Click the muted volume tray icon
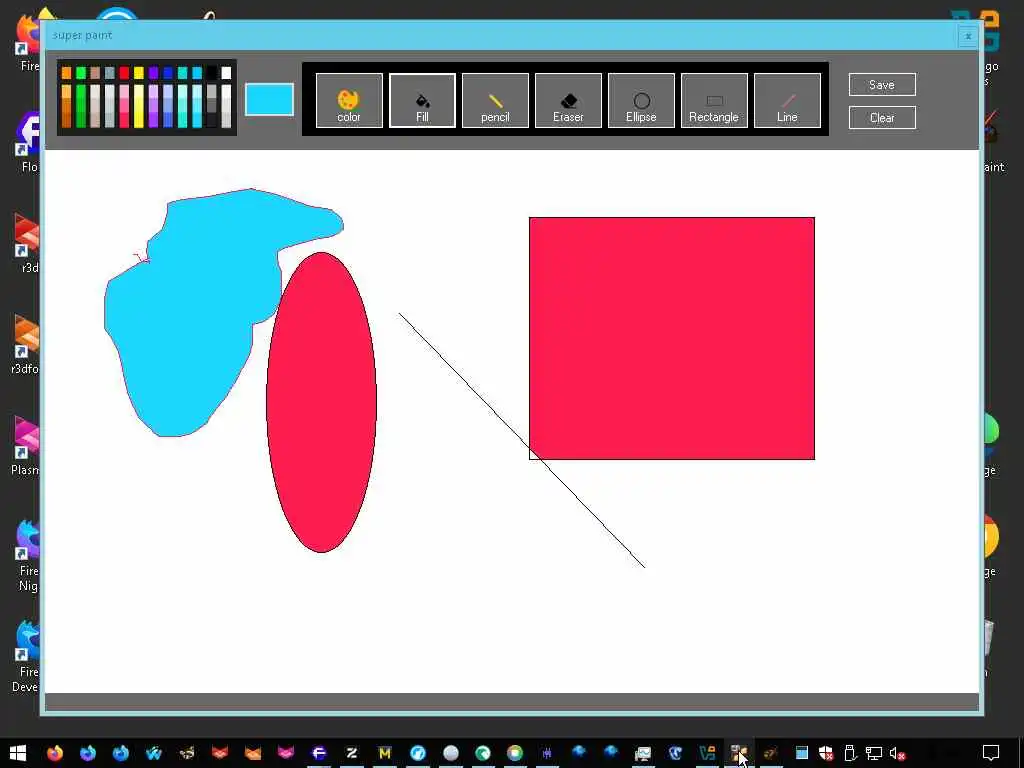The image size is (1024, 768). coord(897,754)
